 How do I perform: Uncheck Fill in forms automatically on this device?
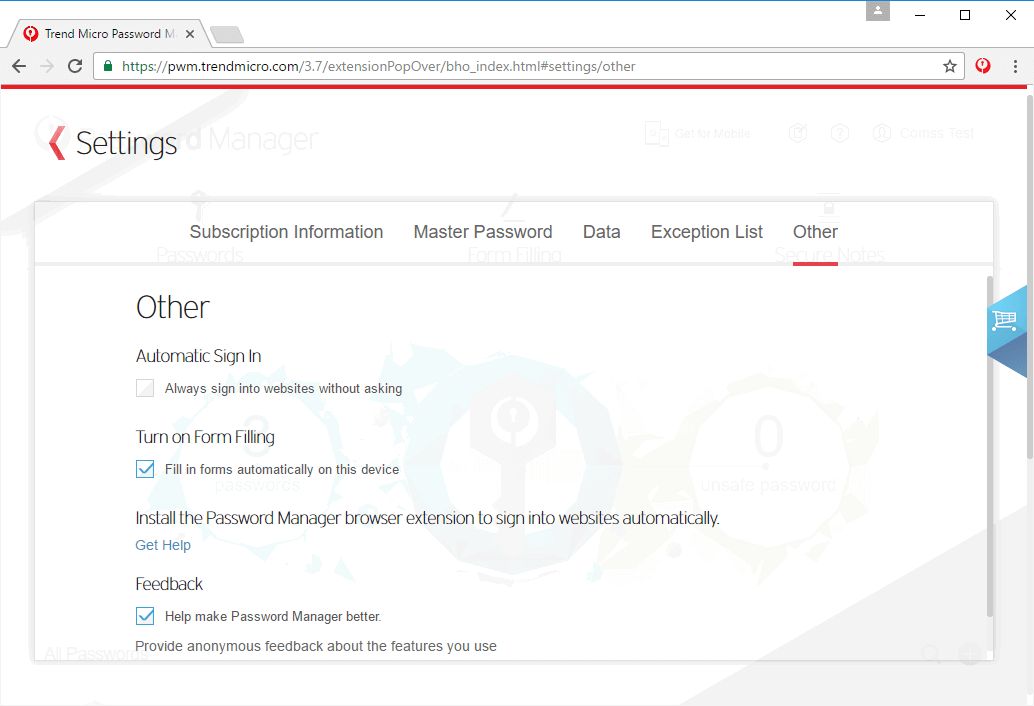click(145, 469)
